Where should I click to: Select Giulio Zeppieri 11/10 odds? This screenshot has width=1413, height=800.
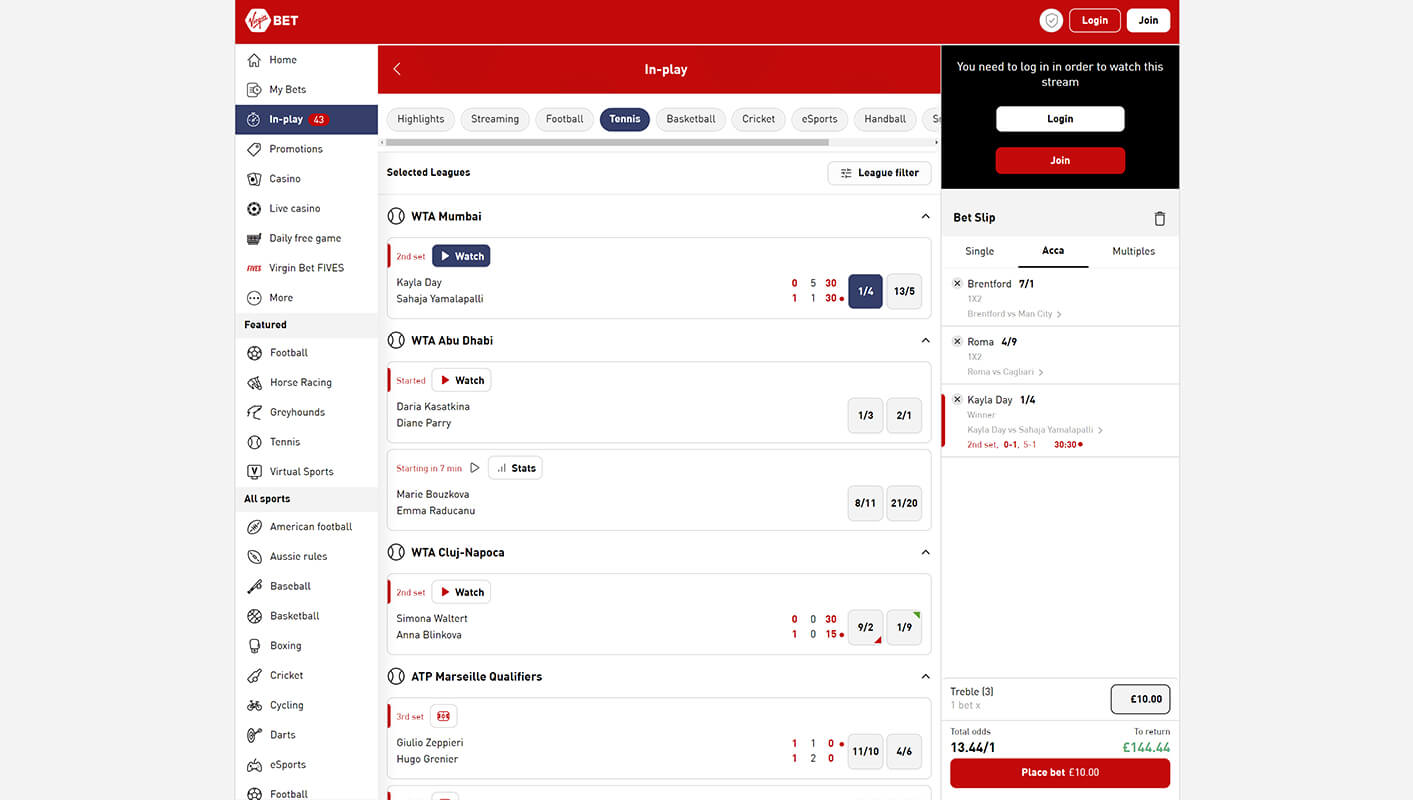(x=866, y=751)
